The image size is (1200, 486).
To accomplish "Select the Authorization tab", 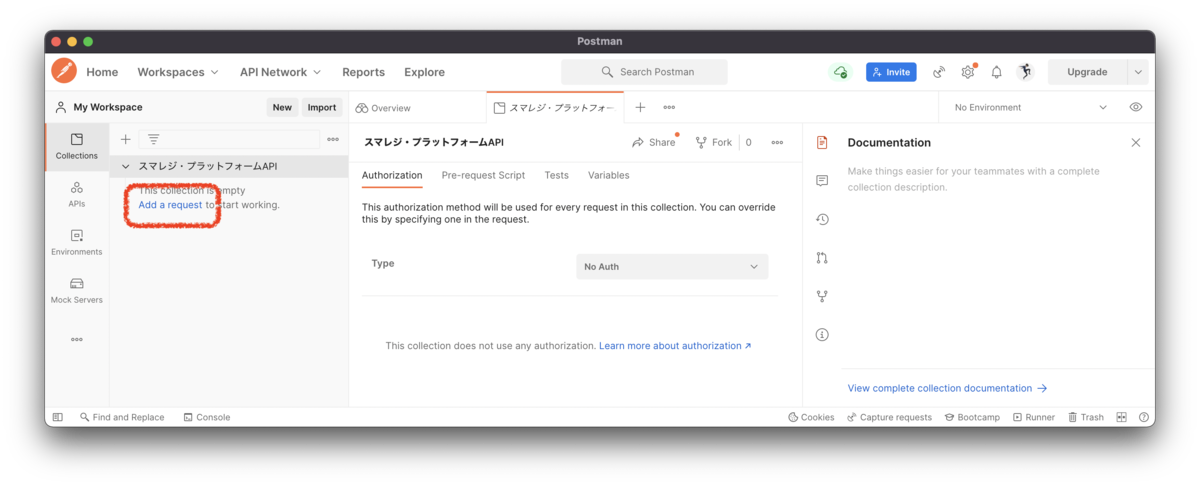I will tap(392, 175).
